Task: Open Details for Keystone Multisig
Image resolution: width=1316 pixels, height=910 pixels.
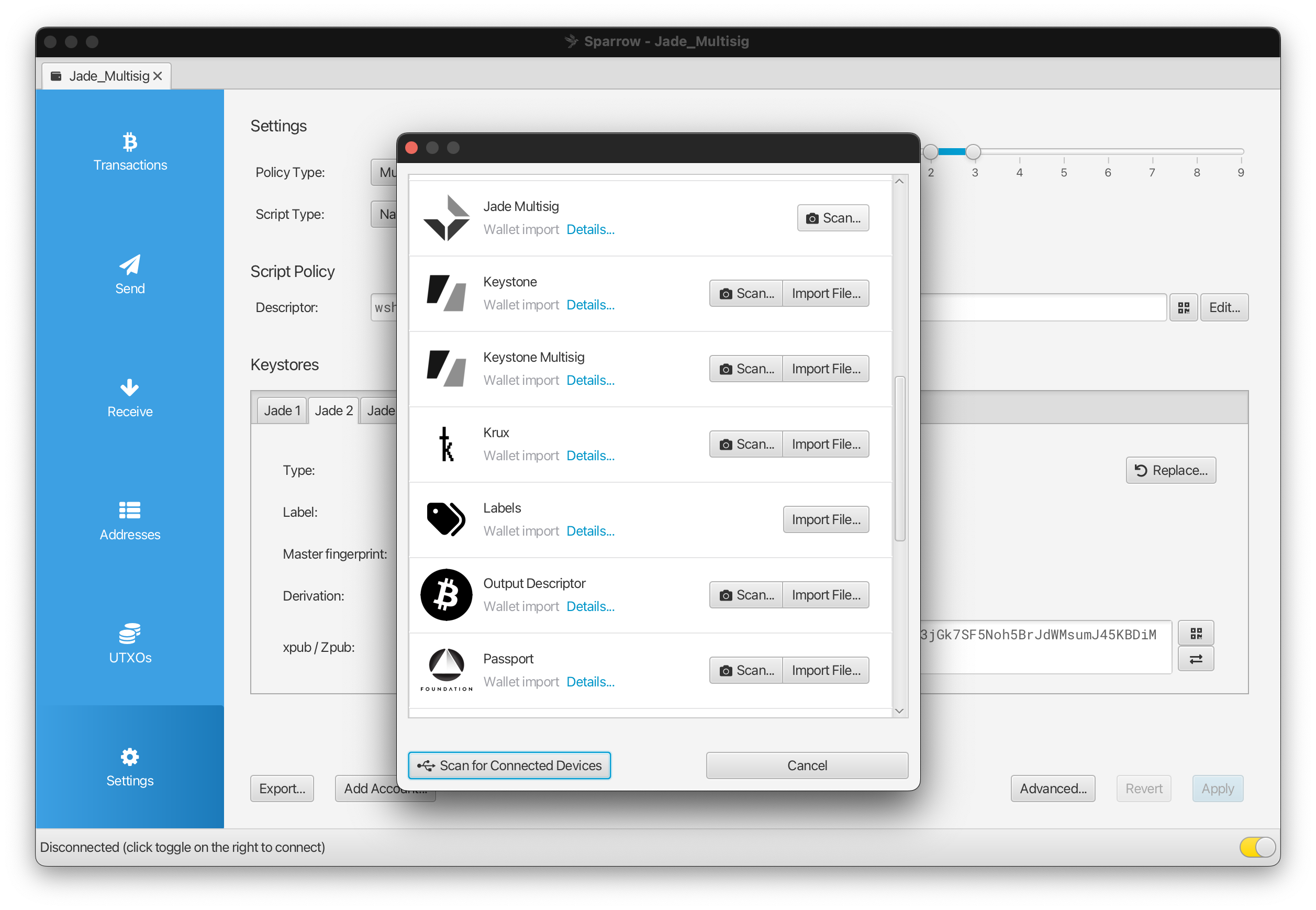Action: click(590, 380)
